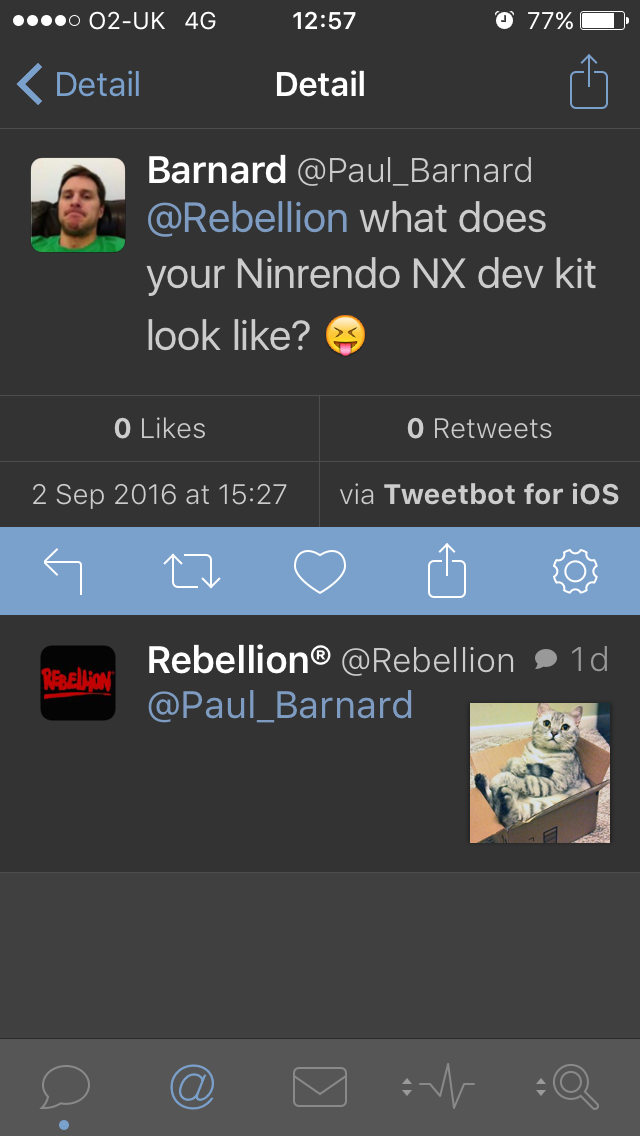Screen dimensions: 640x1136
Task: Open tweet options gear icon
Action: point(575,571)
